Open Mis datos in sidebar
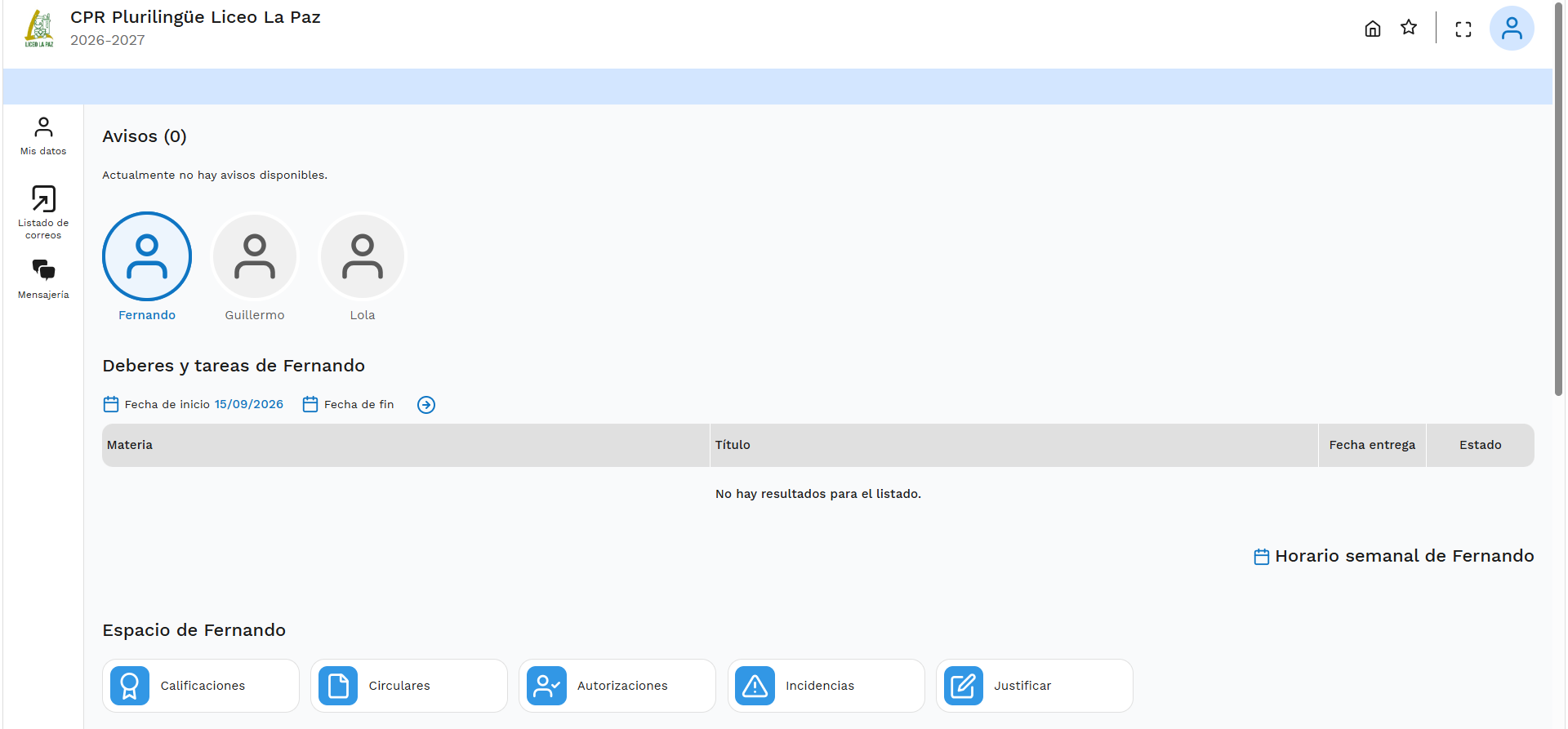1568x729 pixels. click(x=43, y=136)
